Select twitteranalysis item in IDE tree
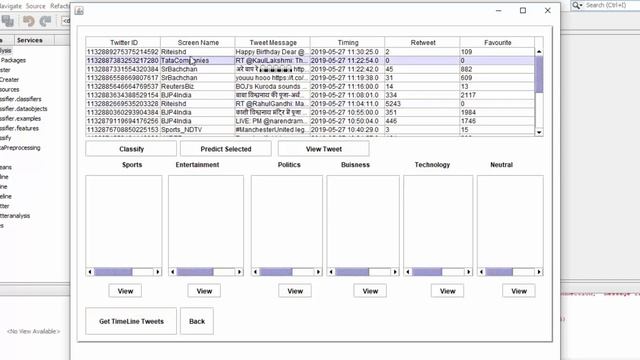Image resolution: width=640 pixels, height=360 pixels. pyautogui.click(x=15, y=216)
